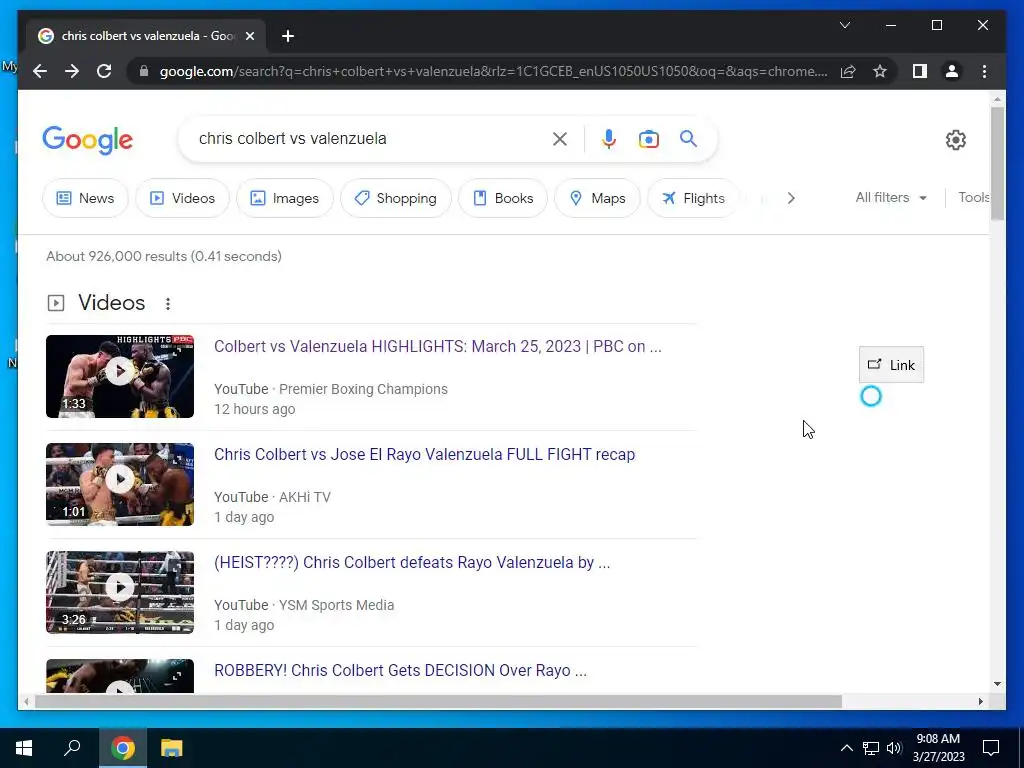Open the clock showing 9:08 AM

click(938, 748)
